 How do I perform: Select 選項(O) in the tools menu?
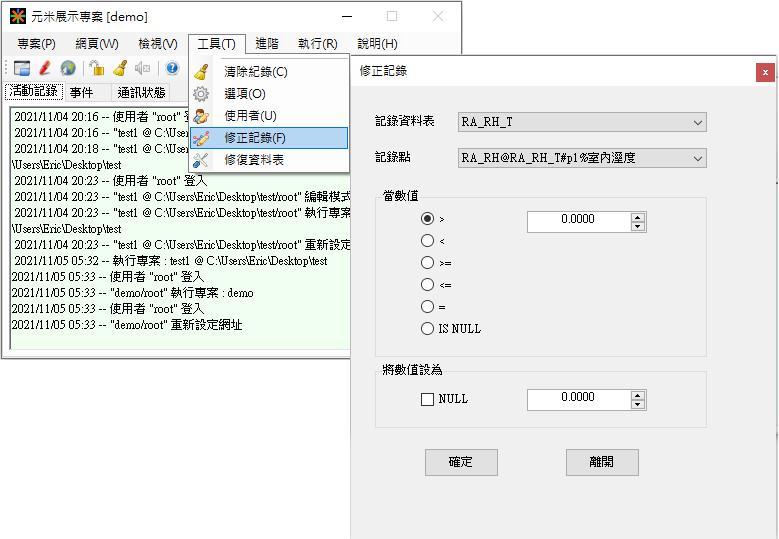pyautogui.click(x=245, y=94)
